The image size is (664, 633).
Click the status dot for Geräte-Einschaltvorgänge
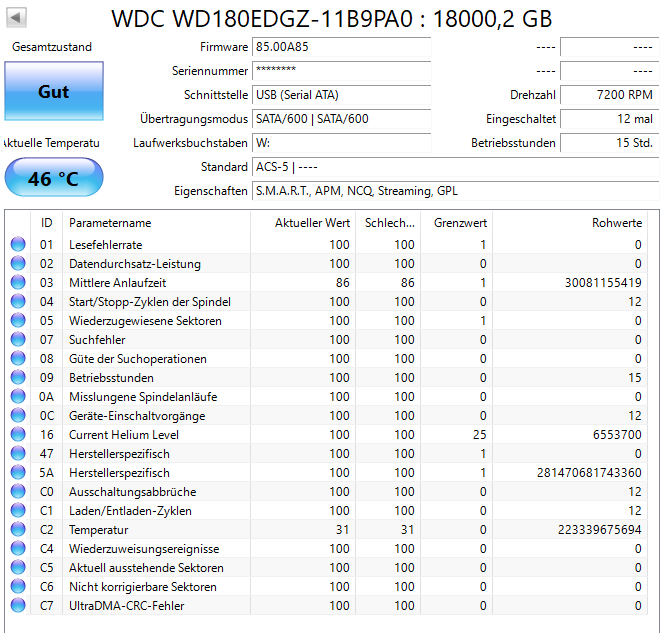click(x=18, y=415)
